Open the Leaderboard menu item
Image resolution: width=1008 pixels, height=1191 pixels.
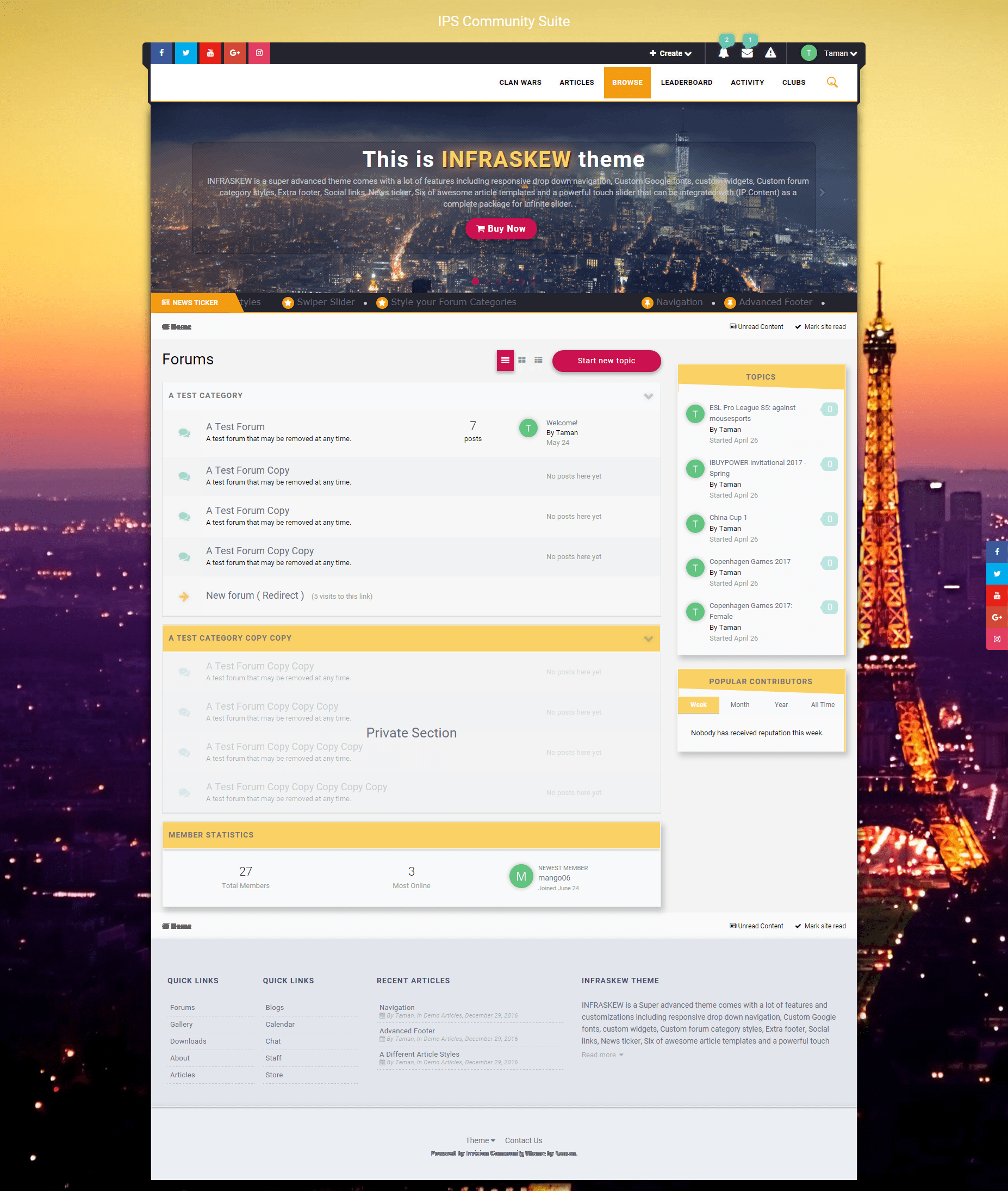pyautogui.click(x=686, y=82)
